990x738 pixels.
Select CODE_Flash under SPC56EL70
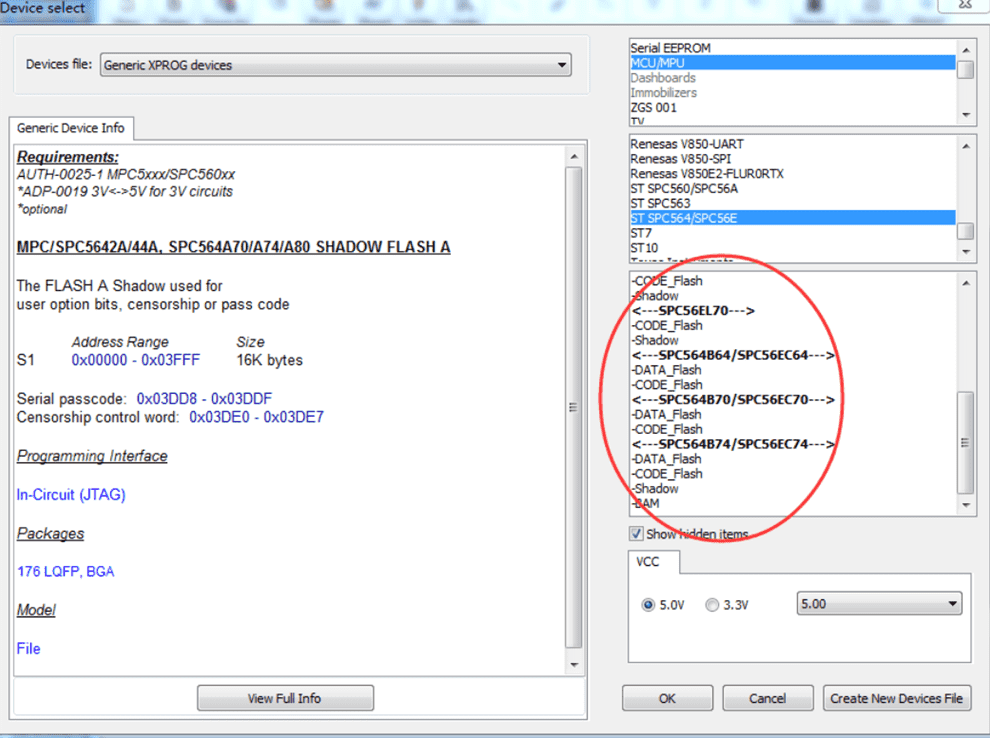point(792,326)
